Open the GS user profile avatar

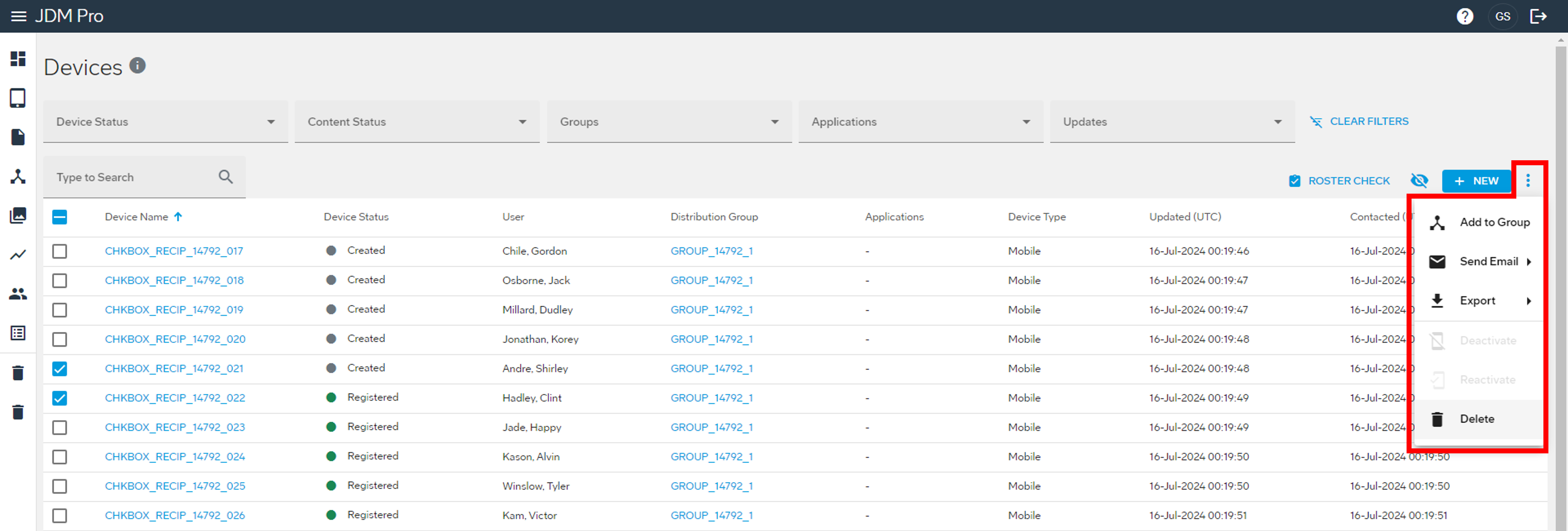[x=1502, y=16]
